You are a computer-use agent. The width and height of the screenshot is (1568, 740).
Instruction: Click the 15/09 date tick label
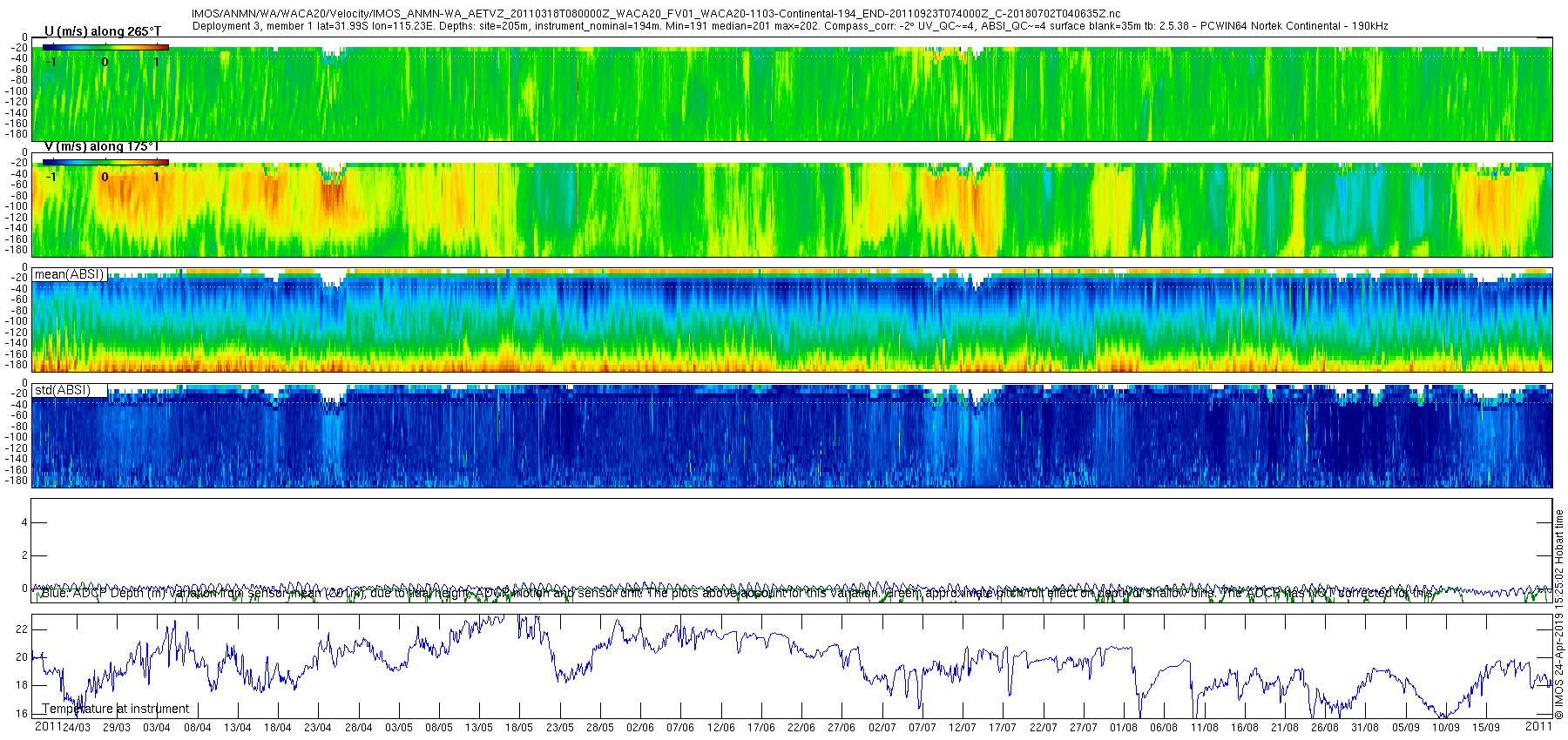1486,728
